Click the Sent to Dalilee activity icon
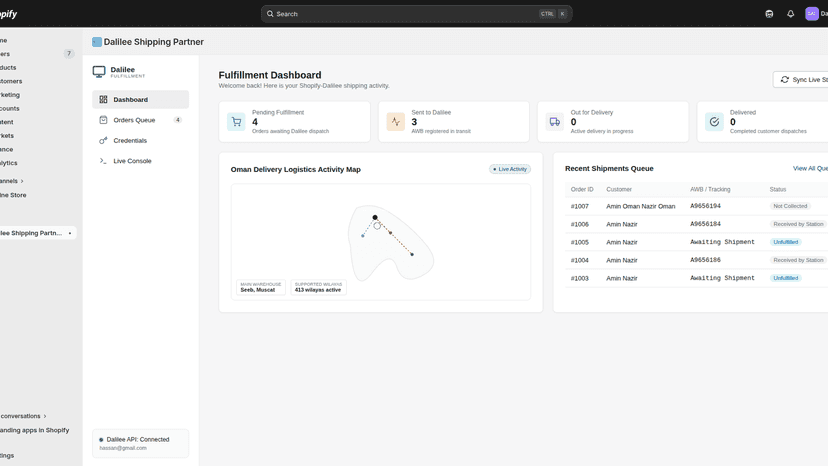The width and height of the screenshot is (828, 466). click(x=396, y=122)
